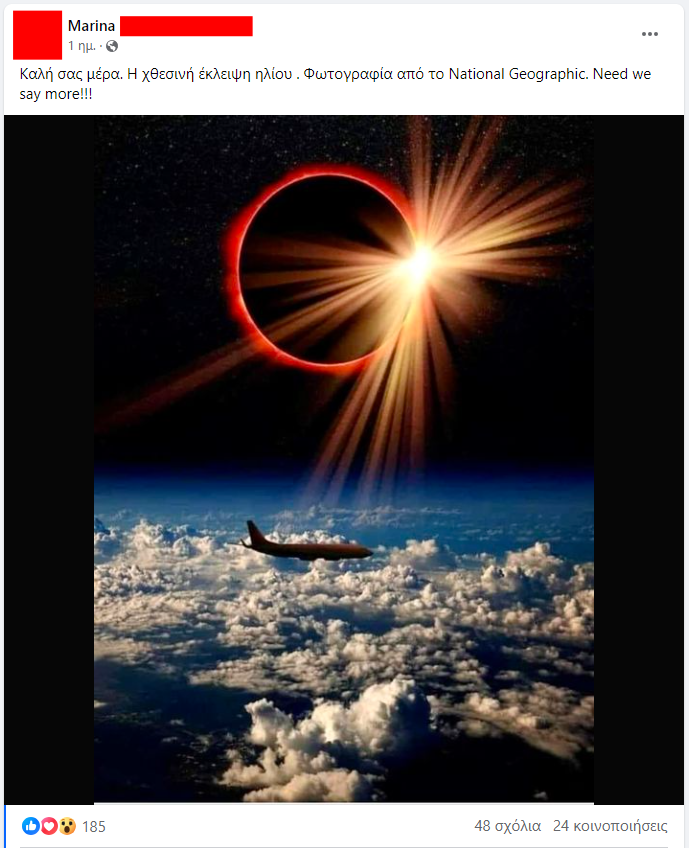Click 'National Geographic' in the post caption
This screenshot has width=689, height=848.
pos(518,74)
